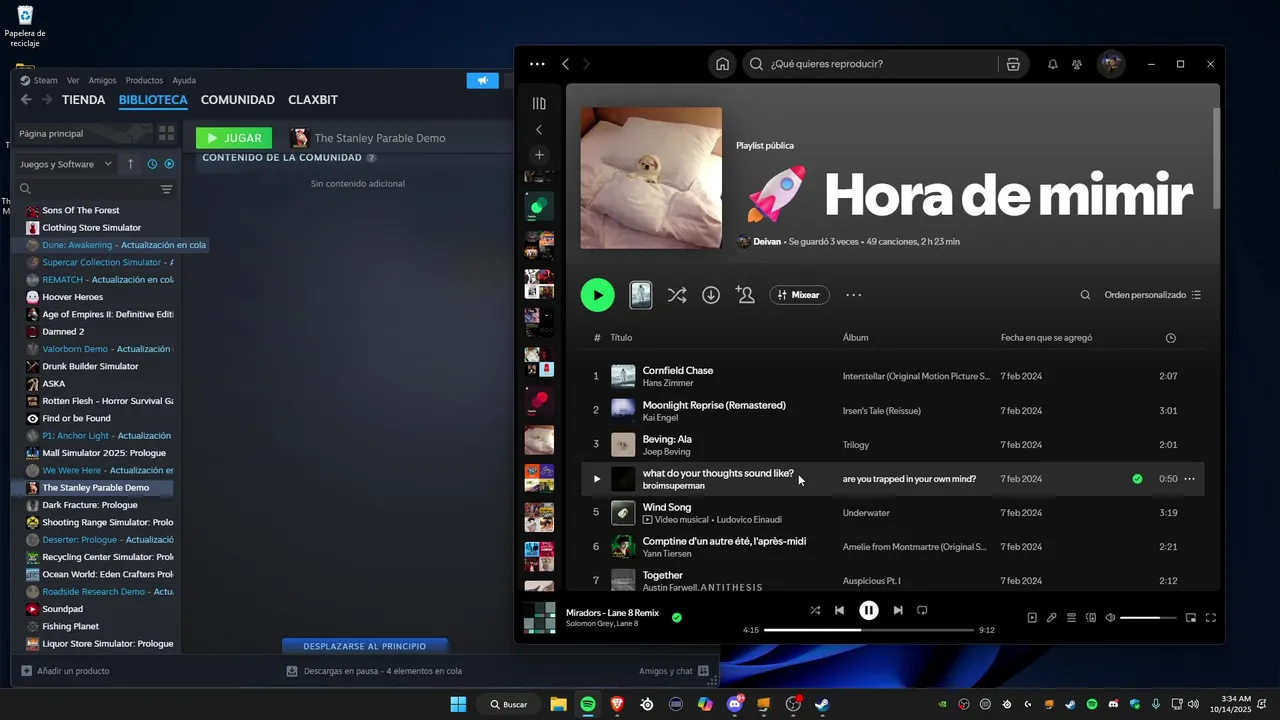Open Spotify notifications bell

1052,64
